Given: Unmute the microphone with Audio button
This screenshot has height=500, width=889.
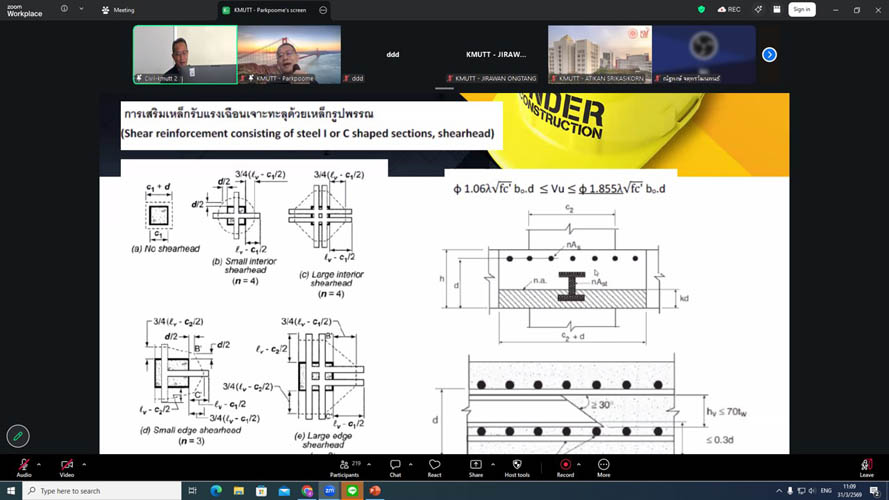Looking at the screenshot, I should click(23, 466).
